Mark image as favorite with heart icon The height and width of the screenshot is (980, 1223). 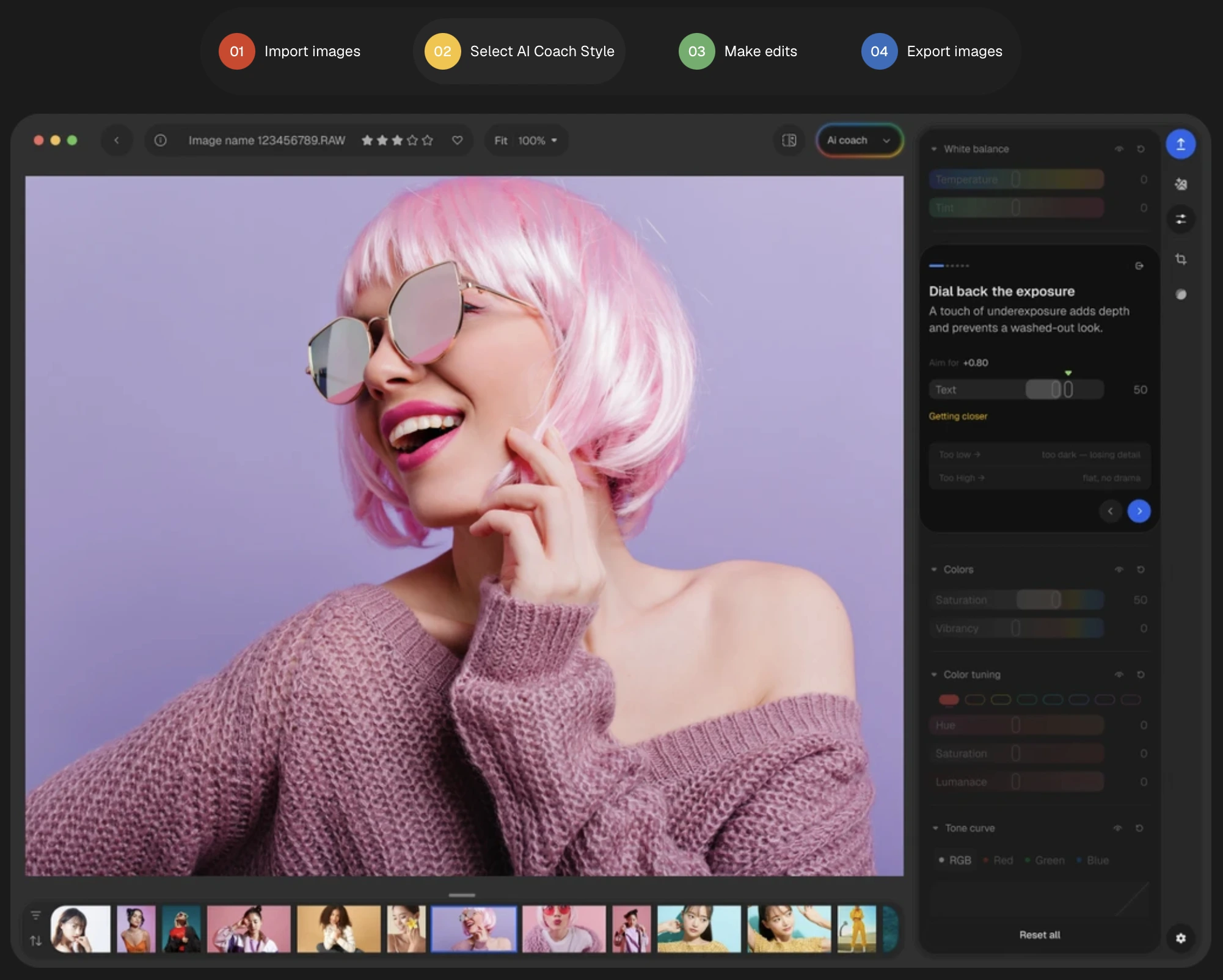point(457,141)
